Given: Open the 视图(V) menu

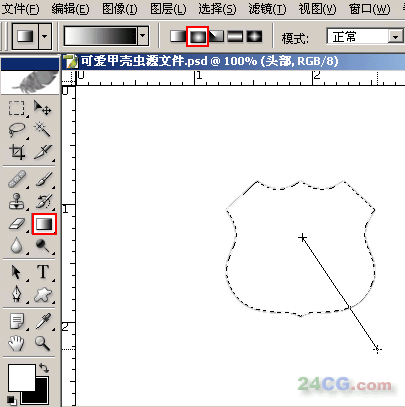Looking at the screenshot, I should point(317,8).
